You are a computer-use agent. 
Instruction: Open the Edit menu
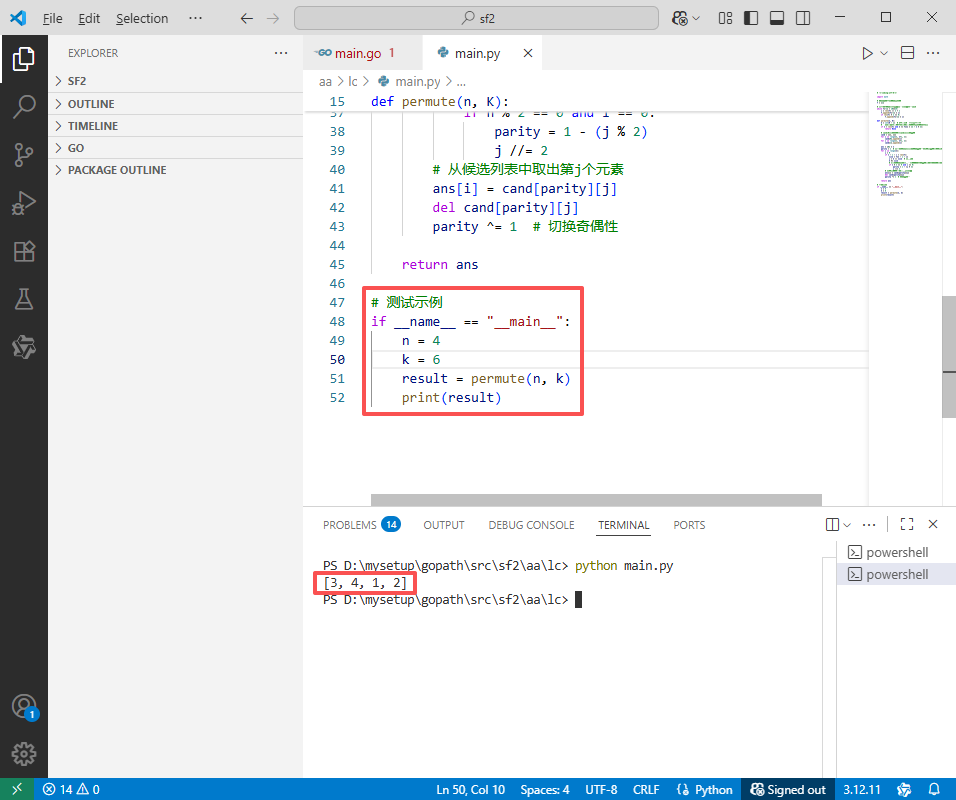(89, 18)
